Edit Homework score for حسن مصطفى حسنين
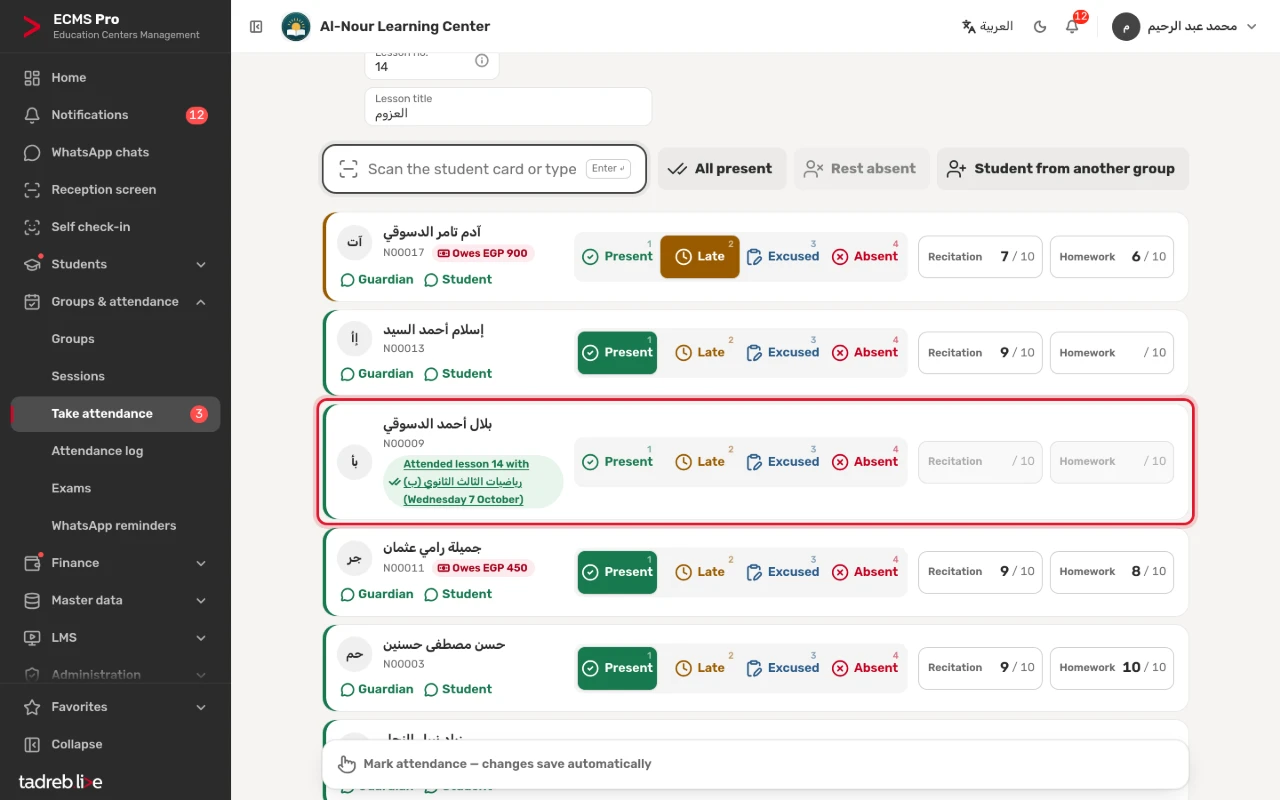 coord(1112,668)
